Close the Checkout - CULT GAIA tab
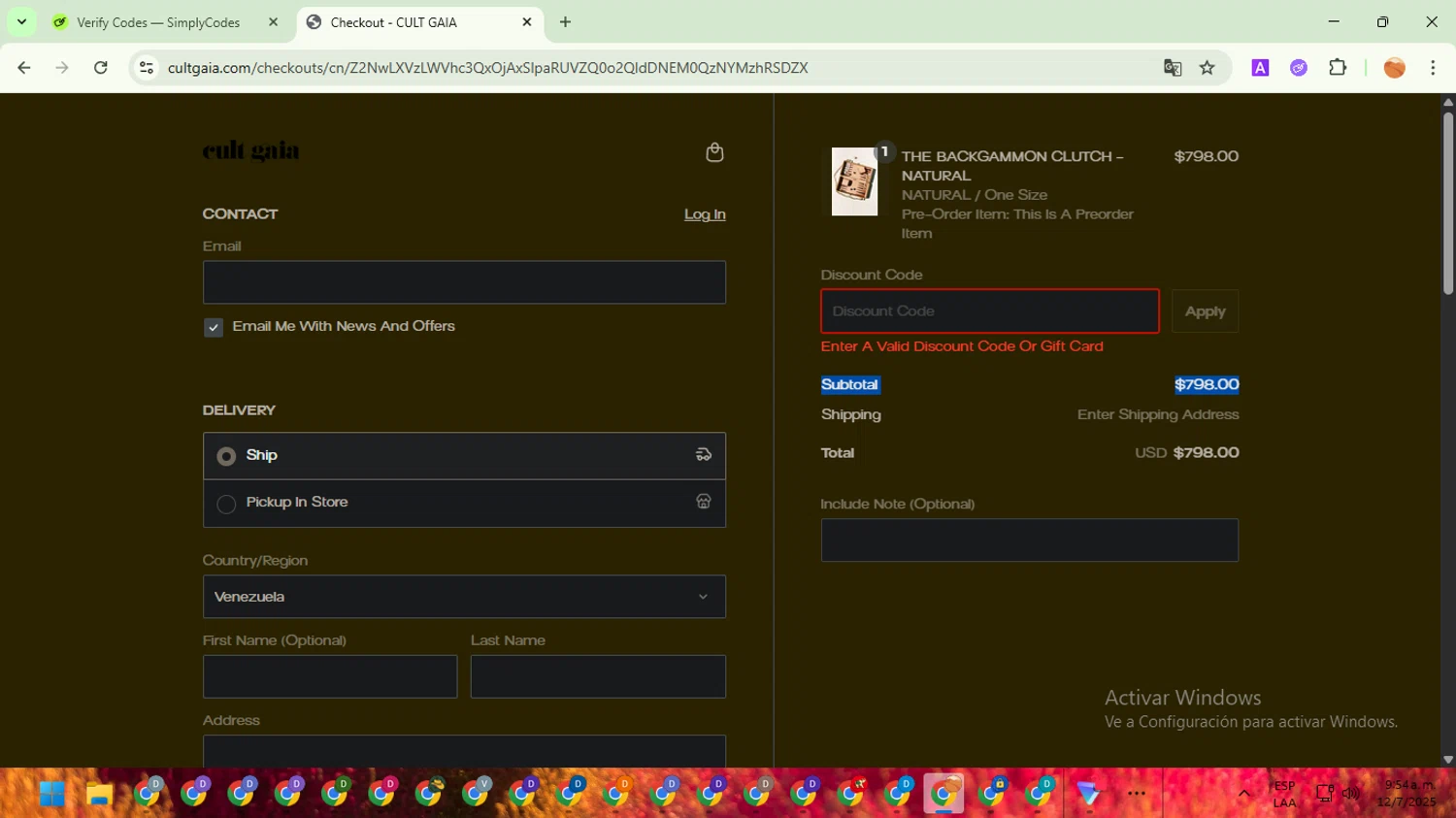Screen dimensions: 1456x818 click(527, 21)
